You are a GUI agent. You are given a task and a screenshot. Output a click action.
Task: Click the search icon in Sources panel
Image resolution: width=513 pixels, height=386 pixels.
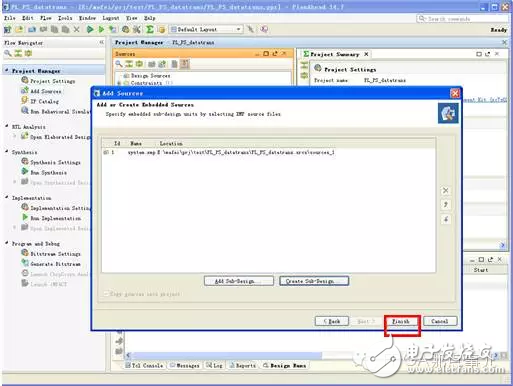119,64
